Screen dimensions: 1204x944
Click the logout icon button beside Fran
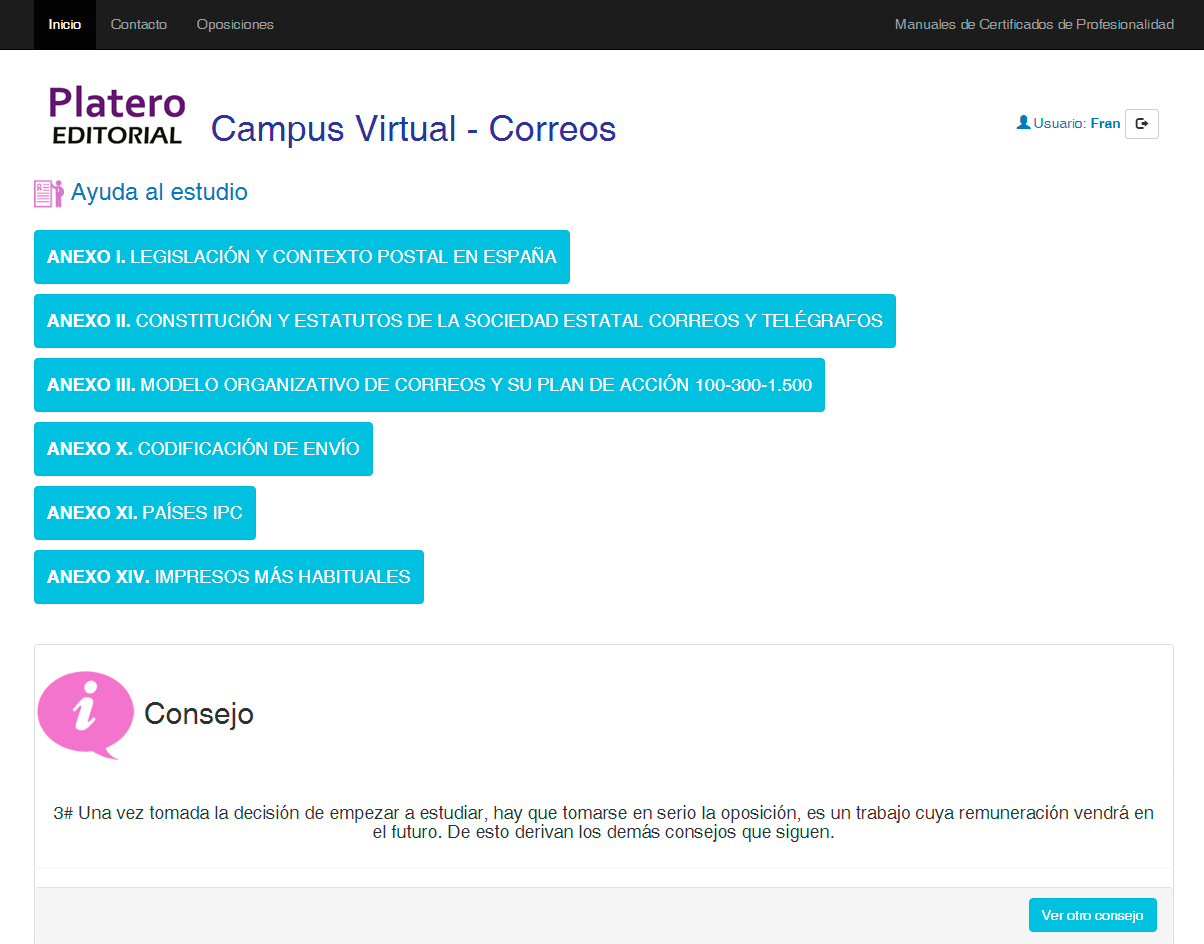[x=1141, y=124]
